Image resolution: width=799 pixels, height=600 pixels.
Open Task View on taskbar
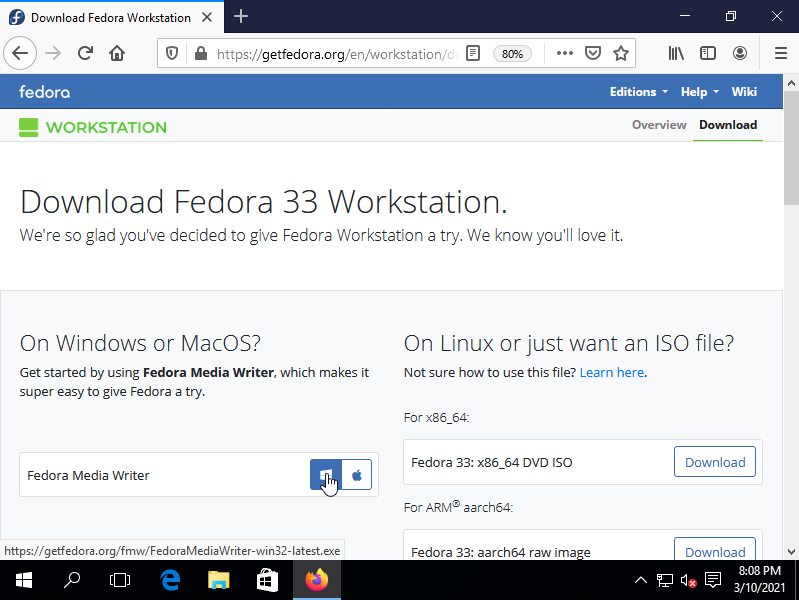click(120, 580)
